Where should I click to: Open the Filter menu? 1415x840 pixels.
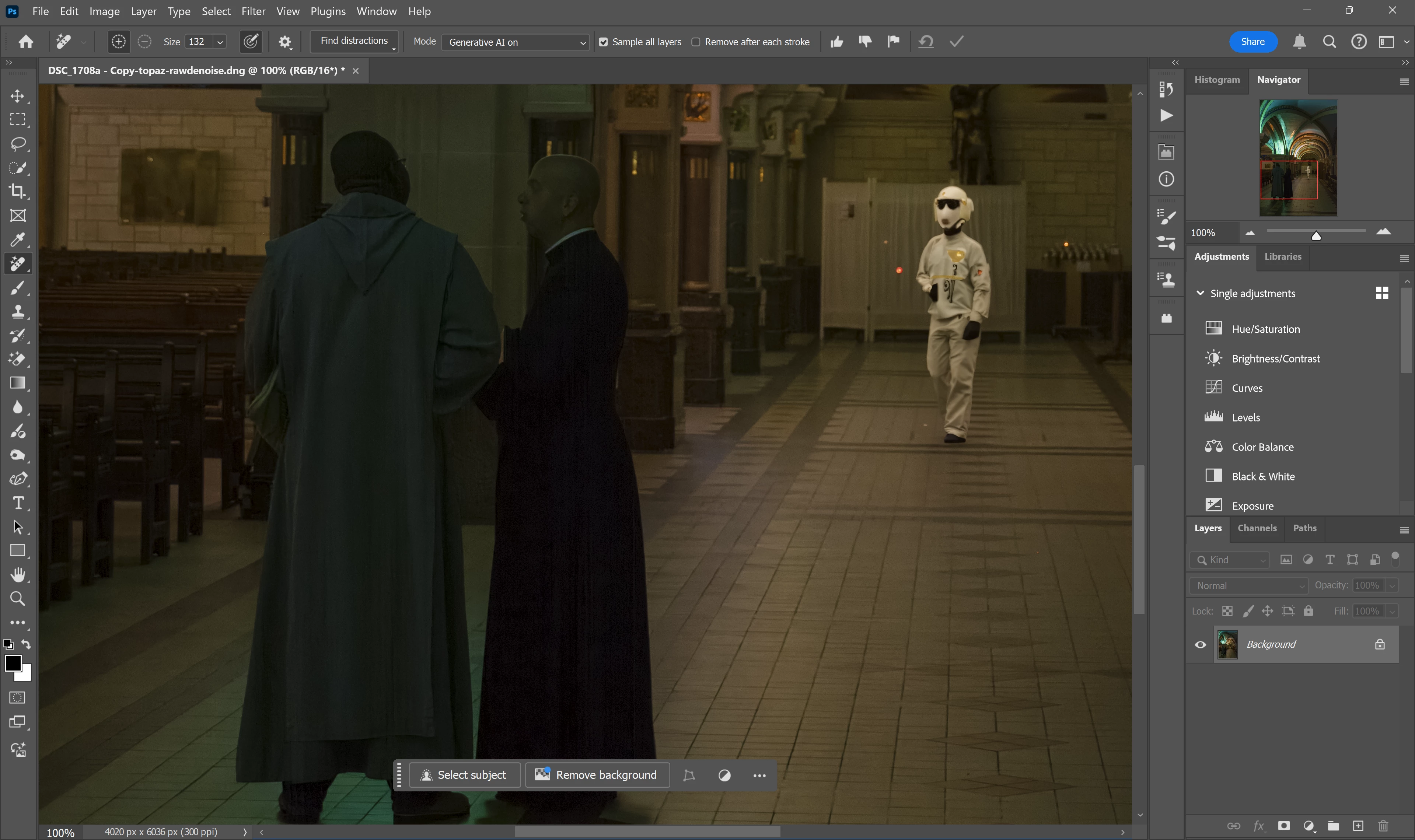click(253, 11)
